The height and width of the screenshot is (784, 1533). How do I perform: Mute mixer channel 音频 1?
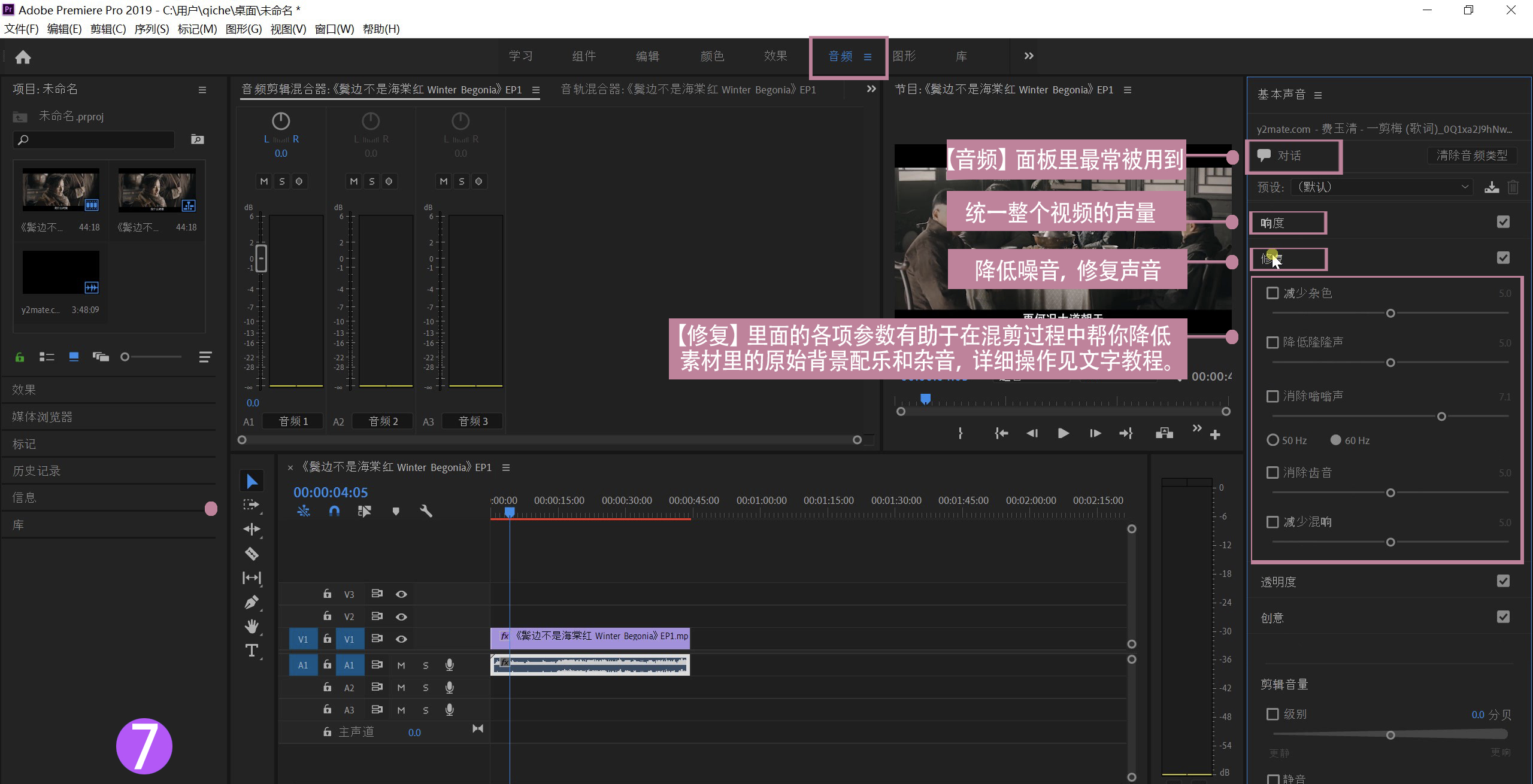263,181
